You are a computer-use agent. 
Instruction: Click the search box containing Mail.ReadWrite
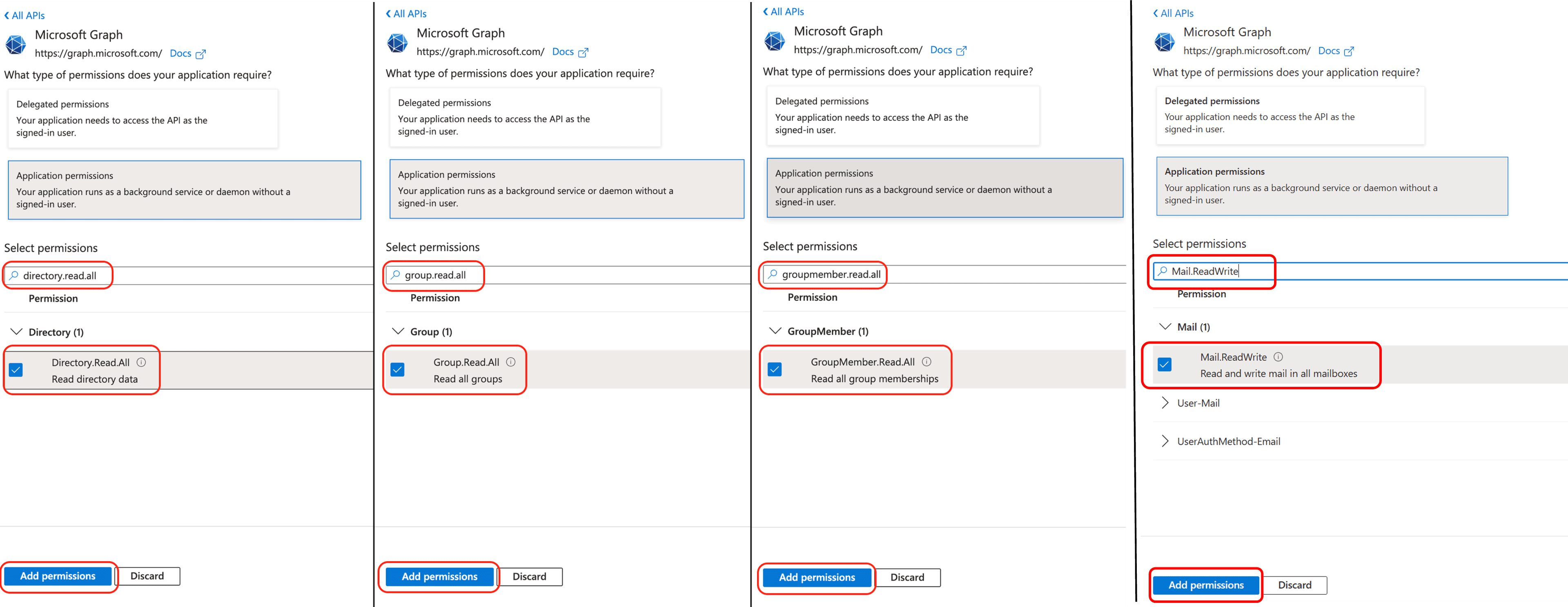[x=1361, y=272]
